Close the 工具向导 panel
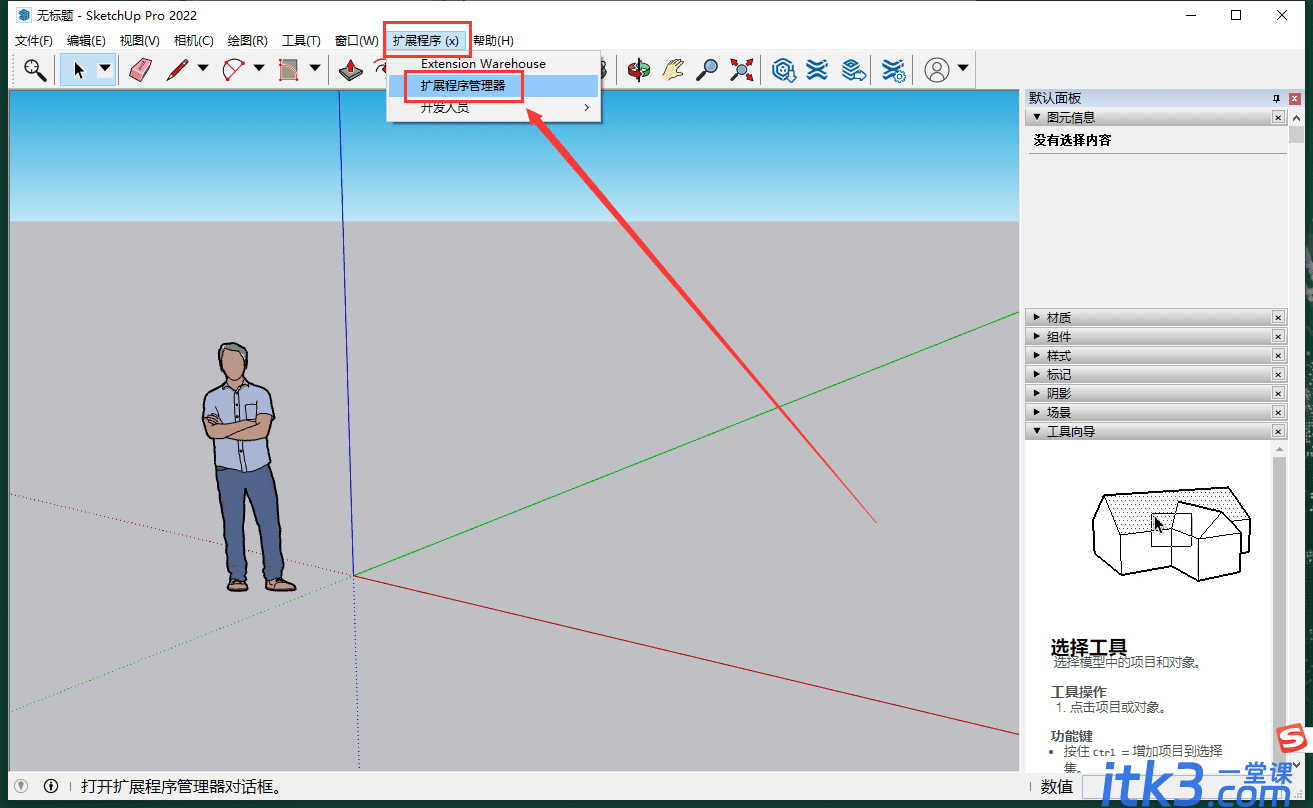The image size is (1313, 808). click(1278, 431)
